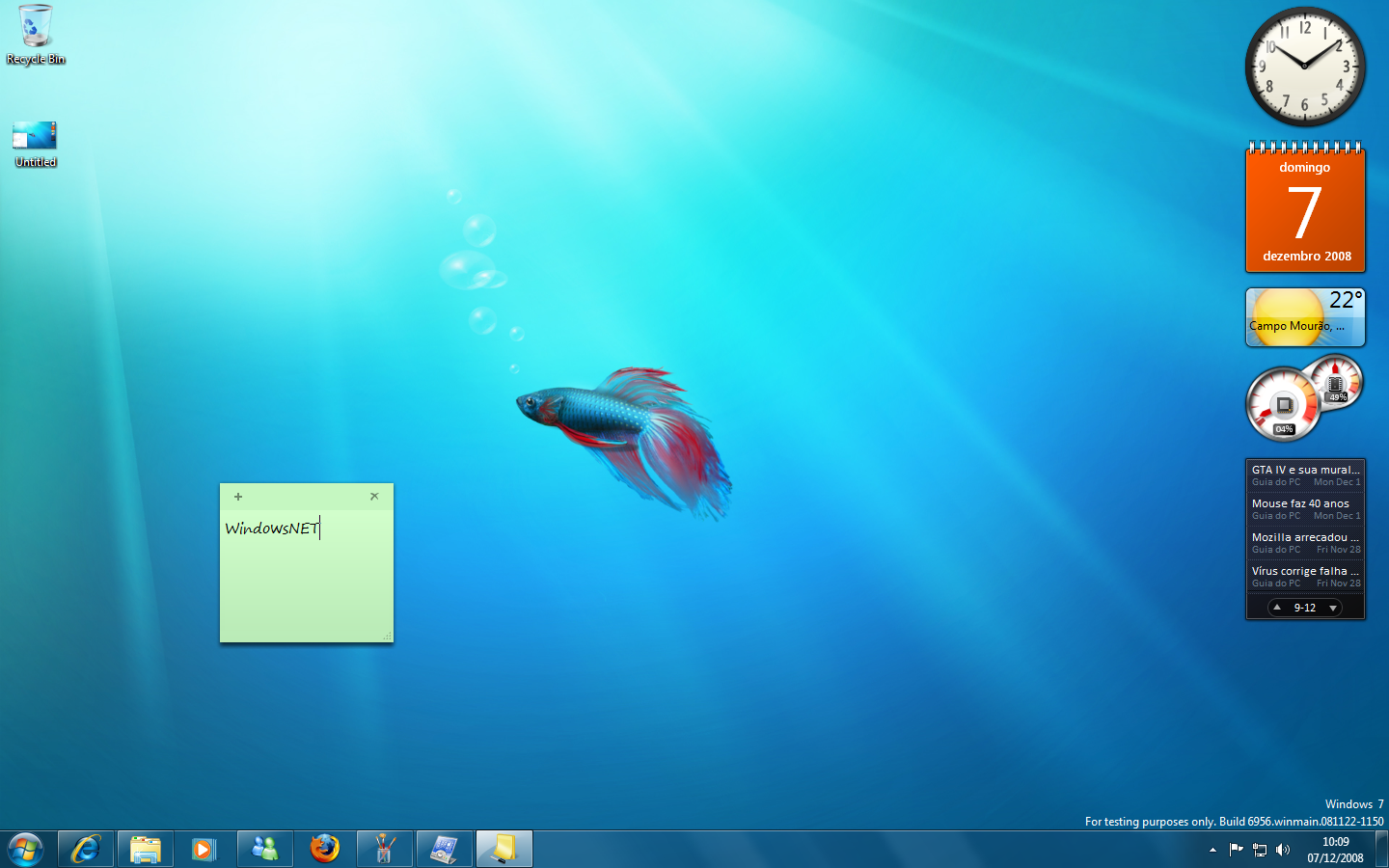This screenshot has width=1389, height=868.
Task: Click the analog clock gadget
Action: pyautogui.click(x=1305, y=67)
